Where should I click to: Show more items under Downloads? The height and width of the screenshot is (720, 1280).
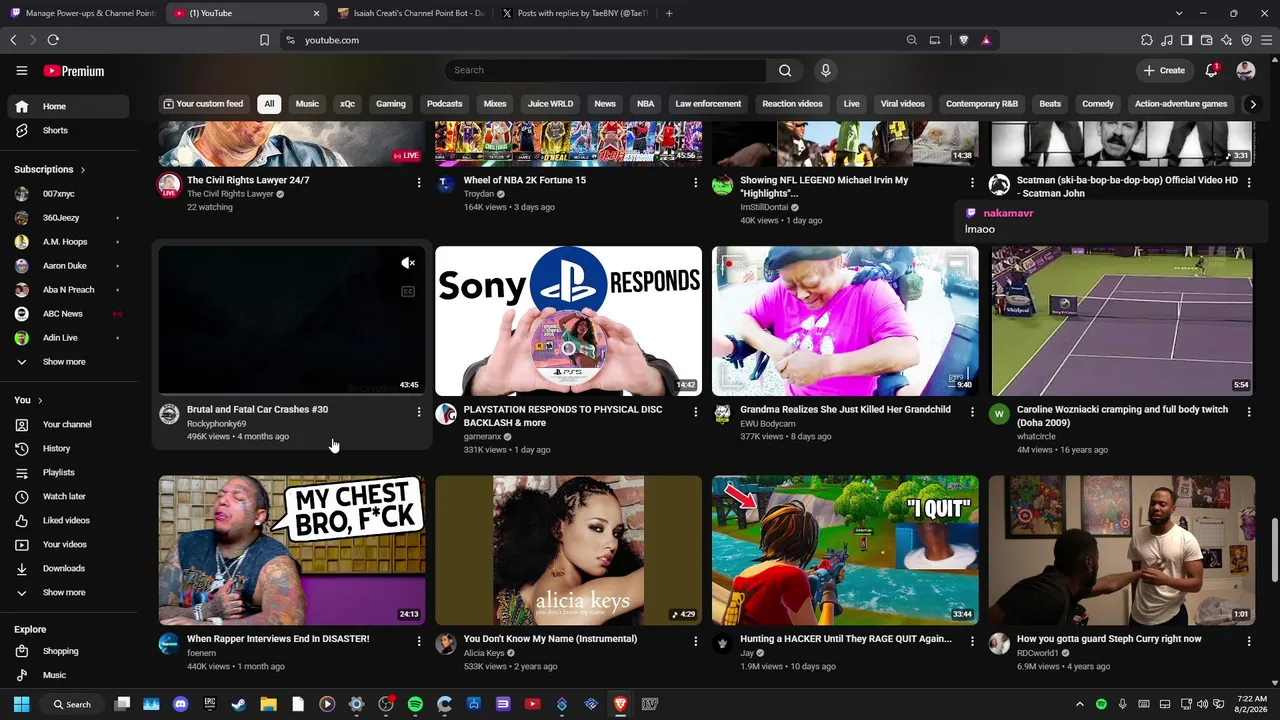(x=66, y=592)
